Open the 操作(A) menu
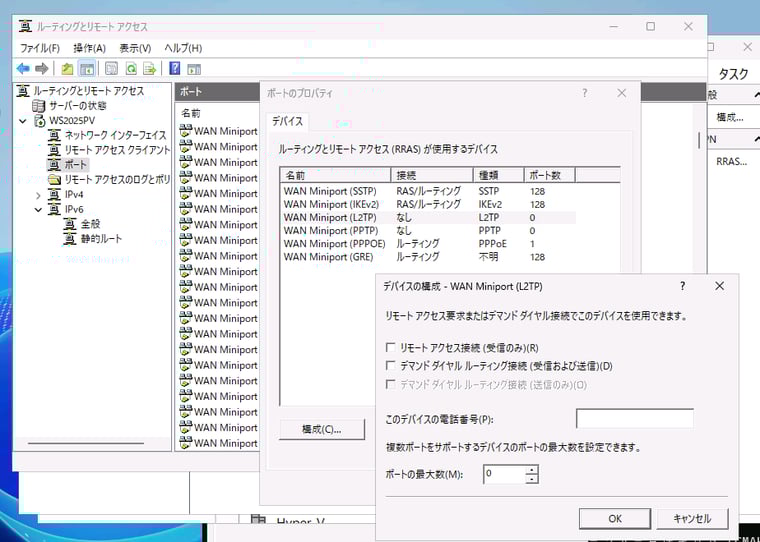 [89, 48]
